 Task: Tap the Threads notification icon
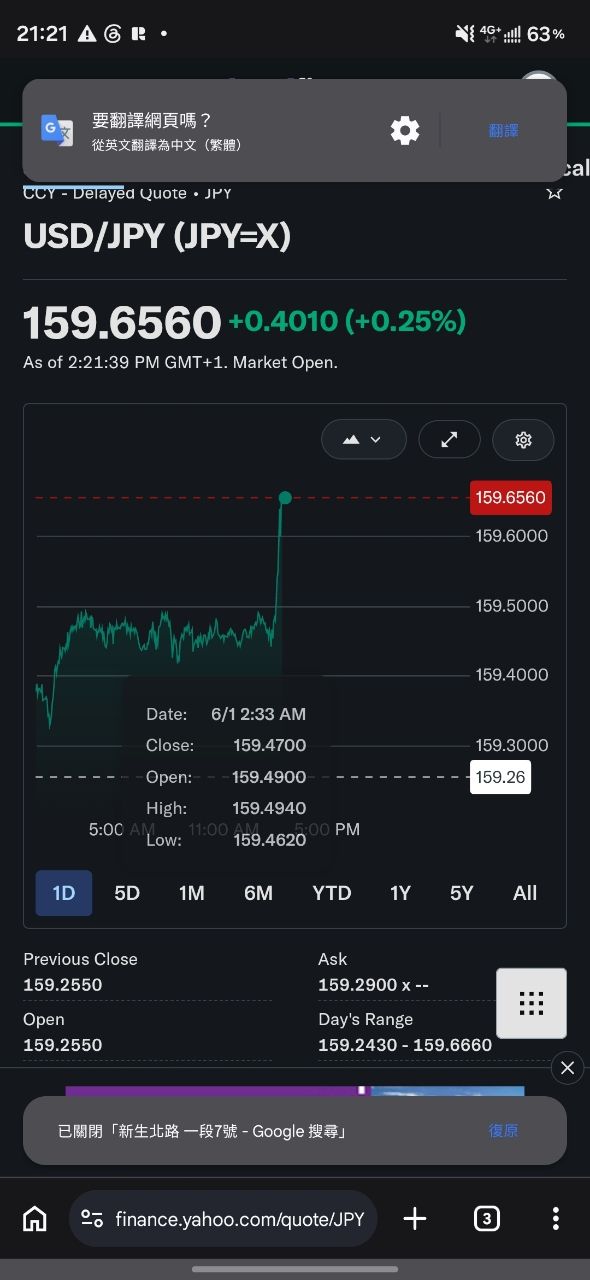pyautogui.click(x=113, y=34)
